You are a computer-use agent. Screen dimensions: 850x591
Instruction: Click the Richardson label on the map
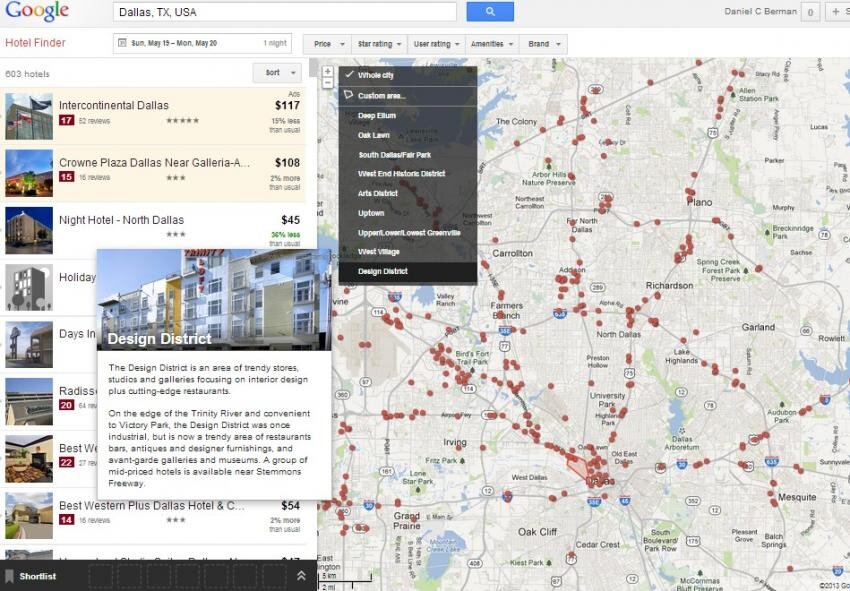pyautogui.click(x=669, y=285)
